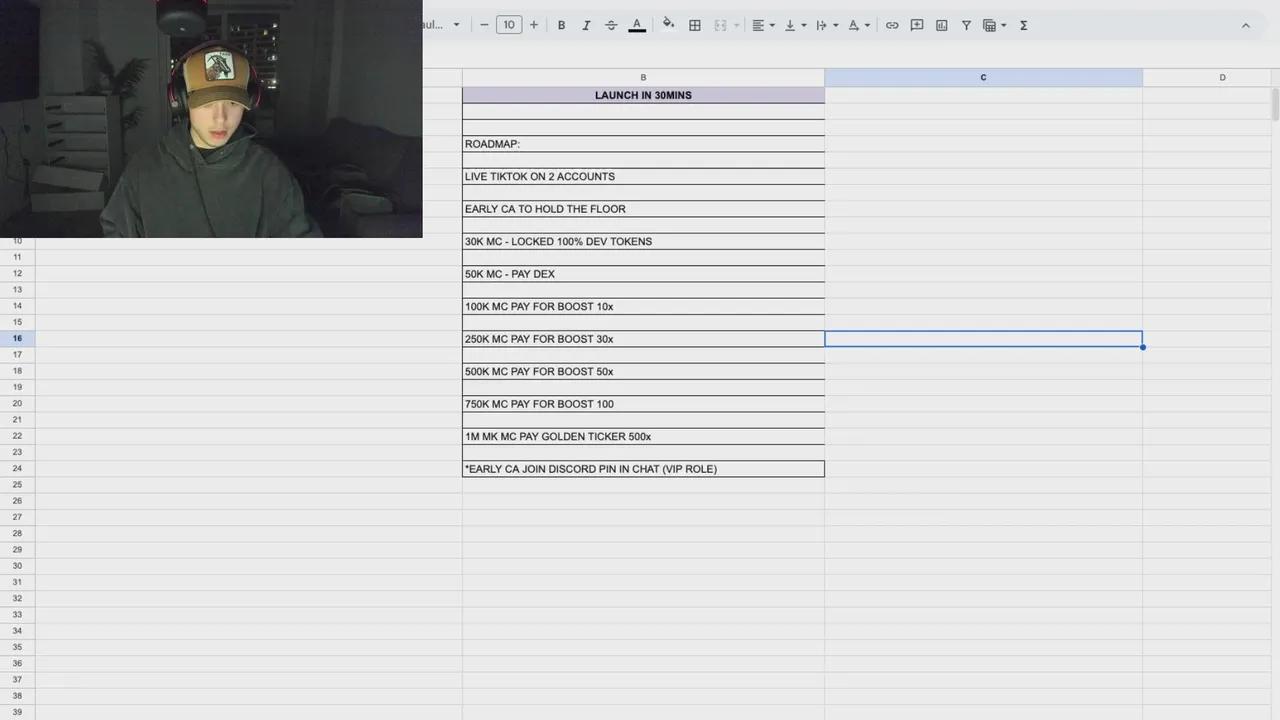
Task: Open the functions Σ menu
Action: click(x=1023, y=25)
